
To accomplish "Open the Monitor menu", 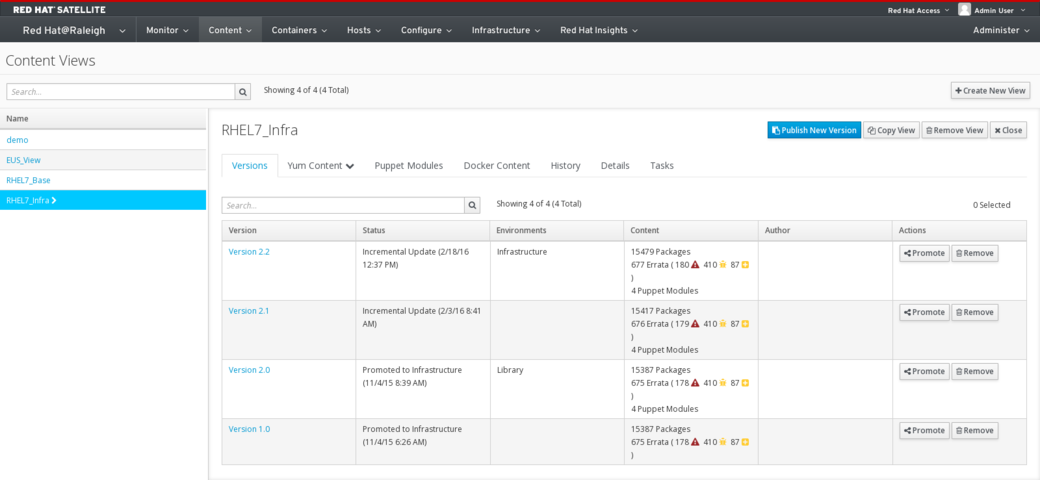I will [x=167, y=30].
